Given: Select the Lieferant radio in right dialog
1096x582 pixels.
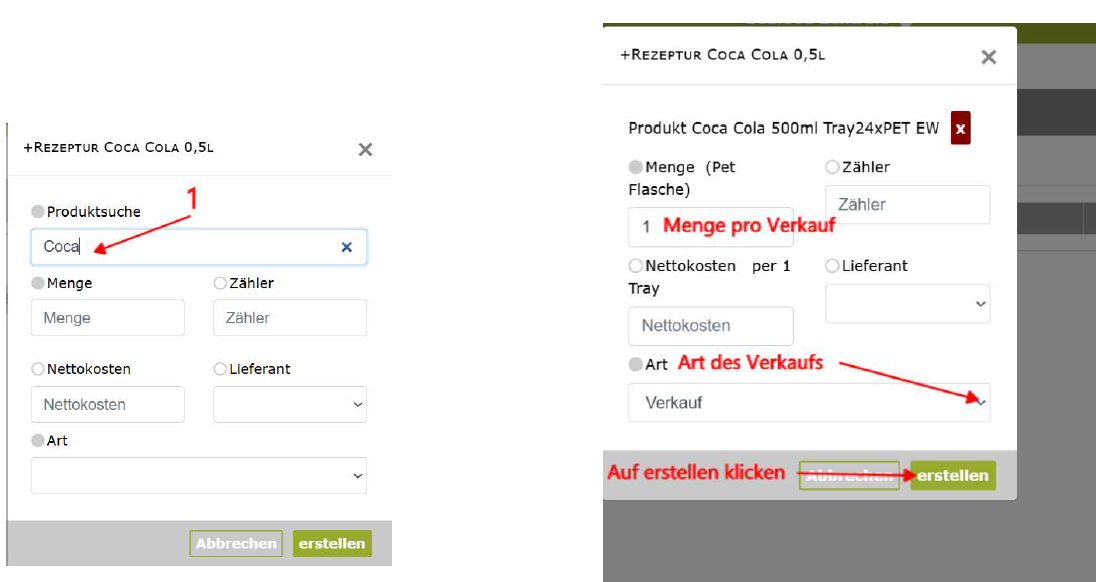Looking at the screenshot, I should 832,265.
